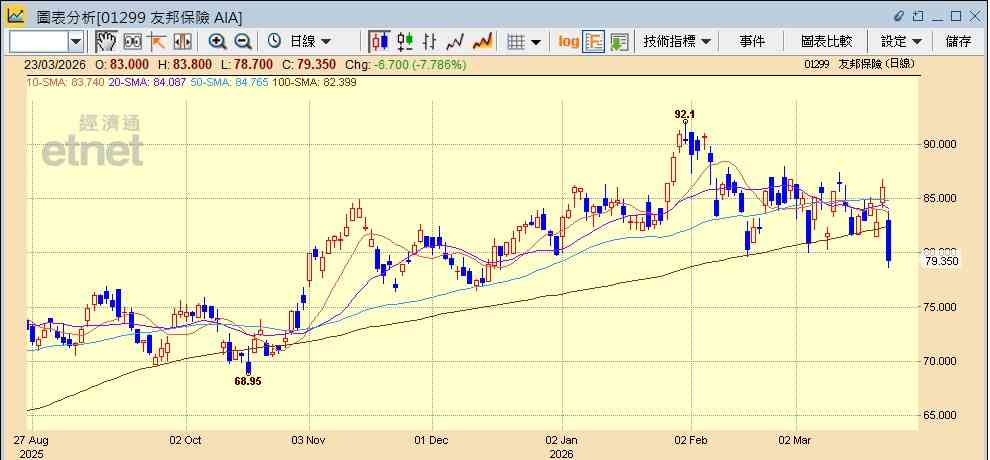Click the stock code input field

[39, 42]
